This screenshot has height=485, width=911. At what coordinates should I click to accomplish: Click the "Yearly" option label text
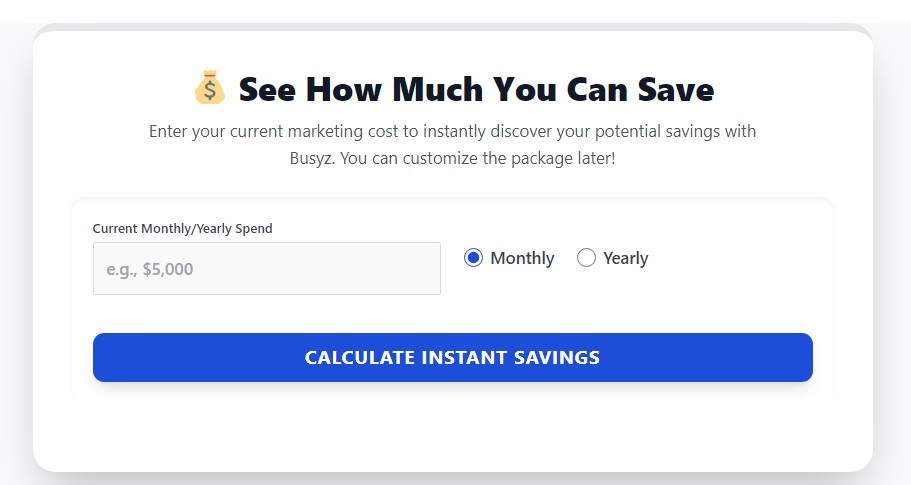tap(626, 258)
